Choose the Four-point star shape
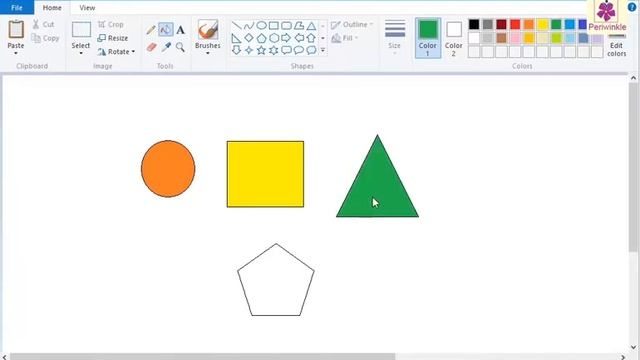This screenshot has width=640, height=360. [249, 50]
